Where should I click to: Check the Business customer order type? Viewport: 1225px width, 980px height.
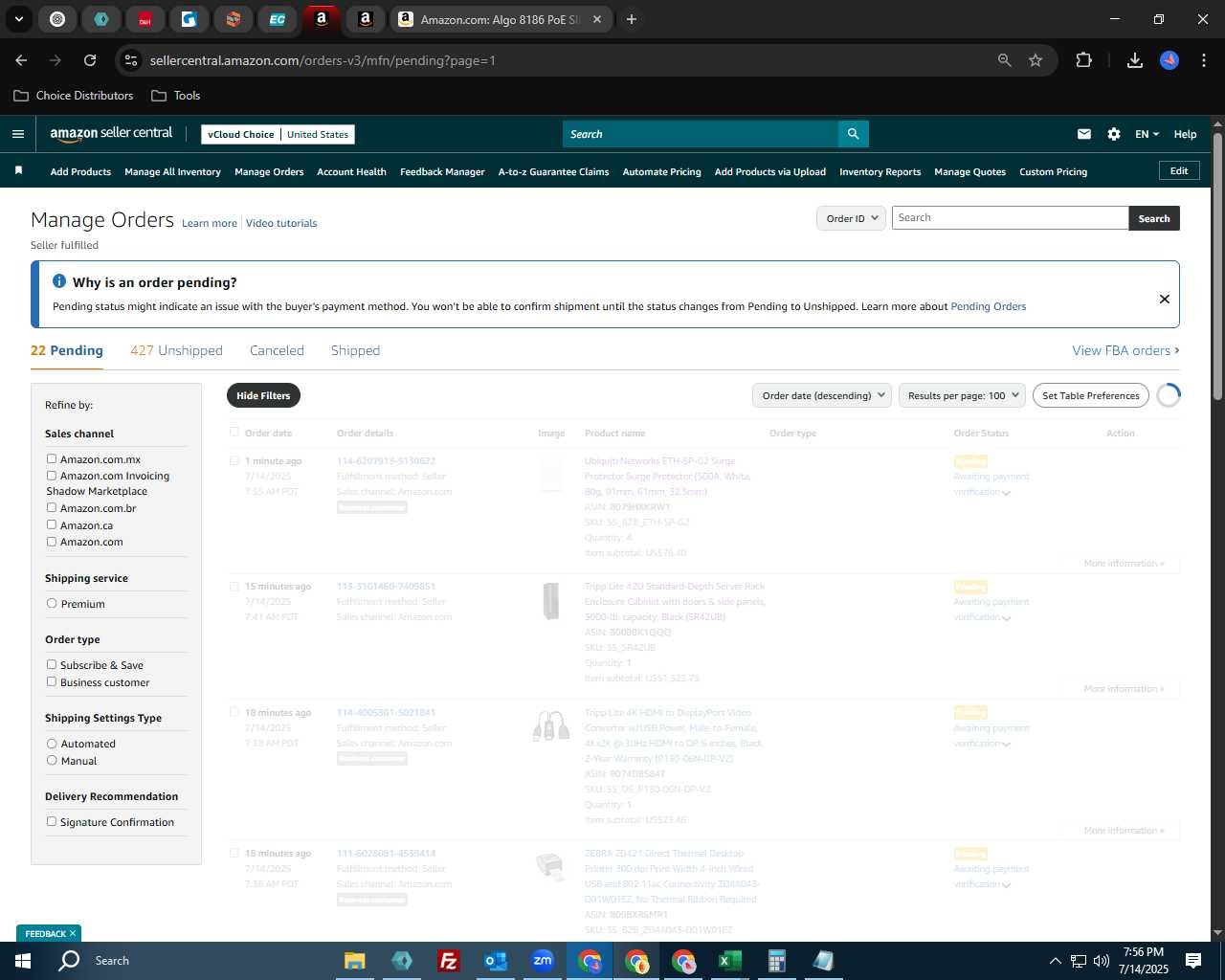(x=52, y=681)
